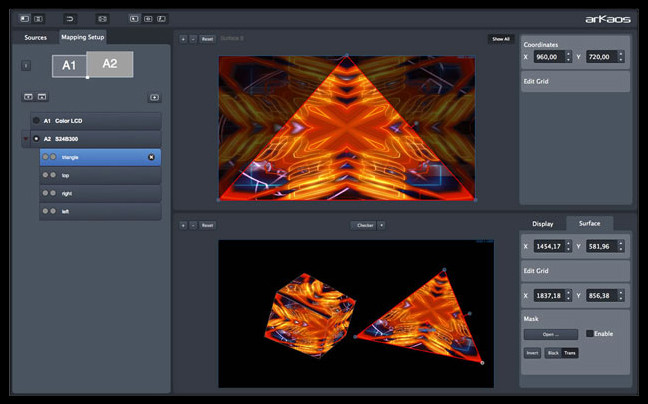This screenshot has height=404, width=648.
Task: Click the small square button left of A1 display
Action: coord(26,66)
